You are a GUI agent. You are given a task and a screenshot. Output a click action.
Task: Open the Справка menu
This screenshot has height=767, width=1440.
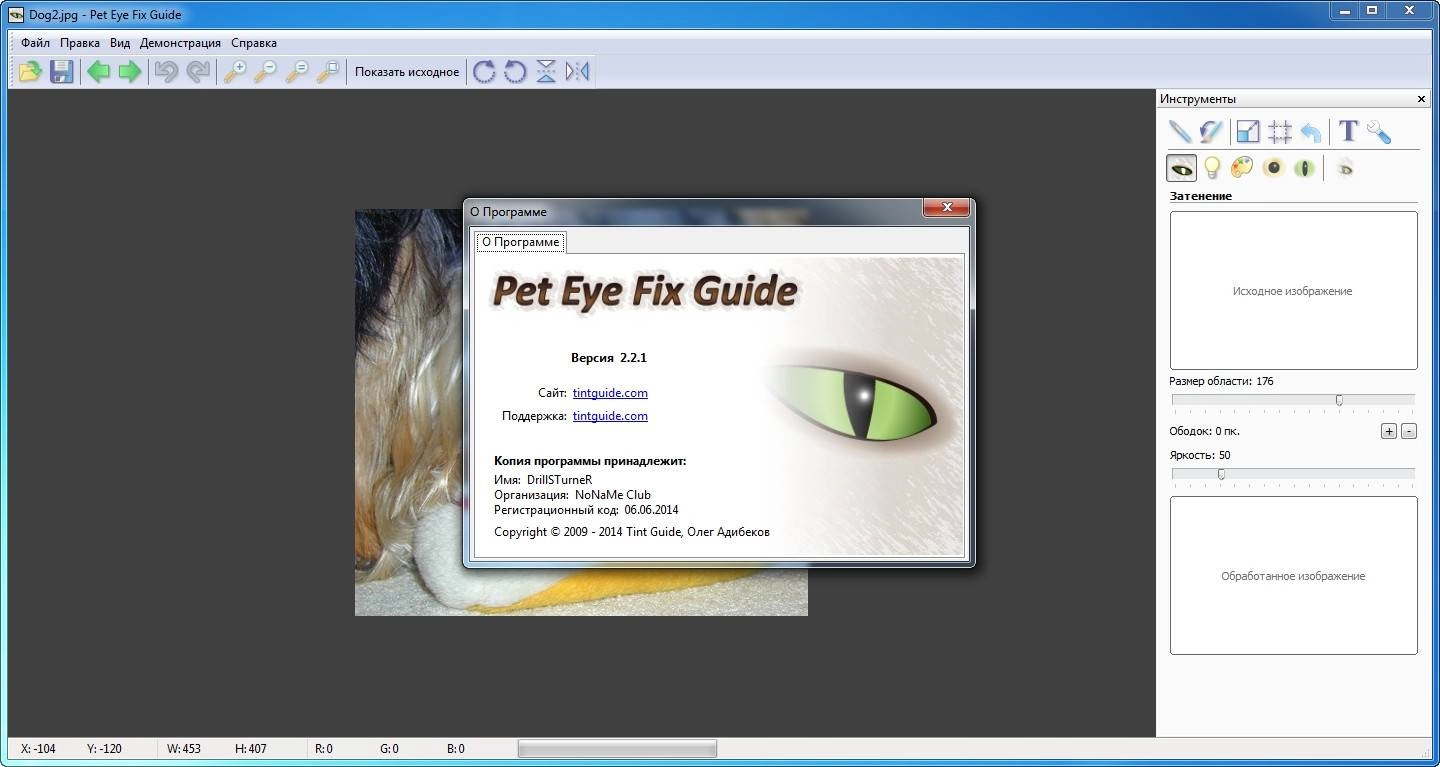[x=254, y=43]
